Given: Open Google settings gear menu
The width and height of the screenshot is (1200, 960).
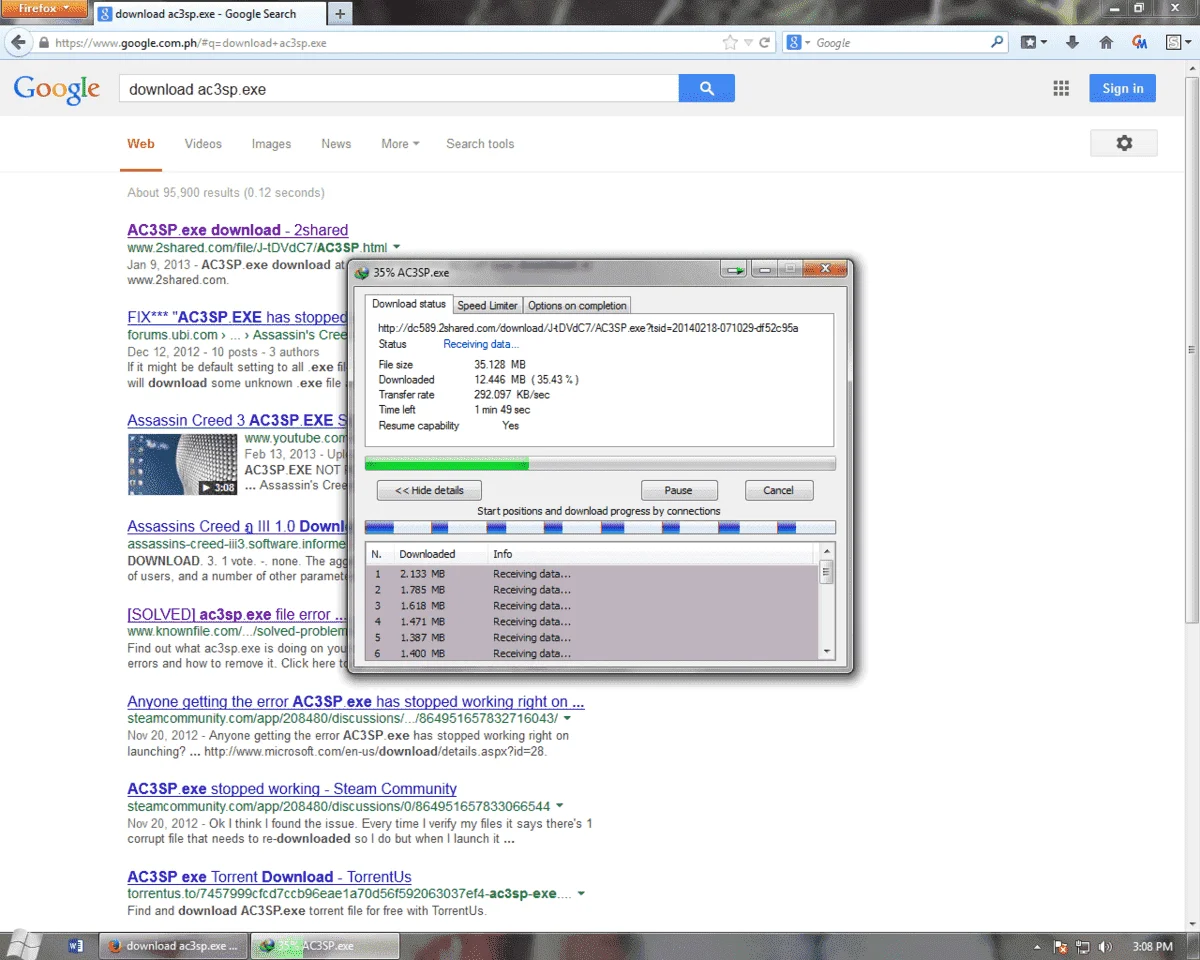Looking at the screenshot, I should click(x=1124, y=143).
